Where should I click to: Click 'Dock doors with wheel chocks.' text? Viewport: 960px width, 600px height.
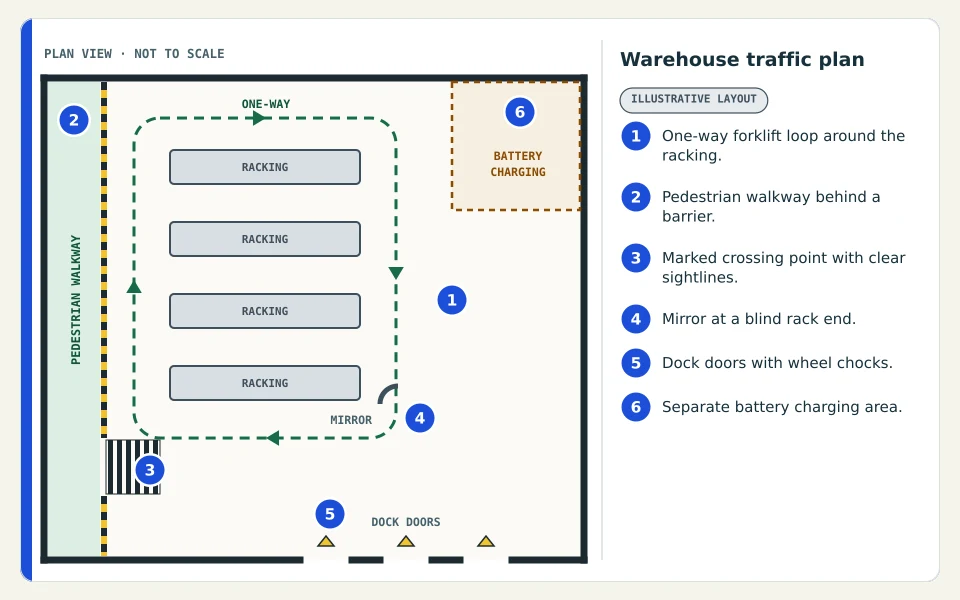tap(777, 363)
